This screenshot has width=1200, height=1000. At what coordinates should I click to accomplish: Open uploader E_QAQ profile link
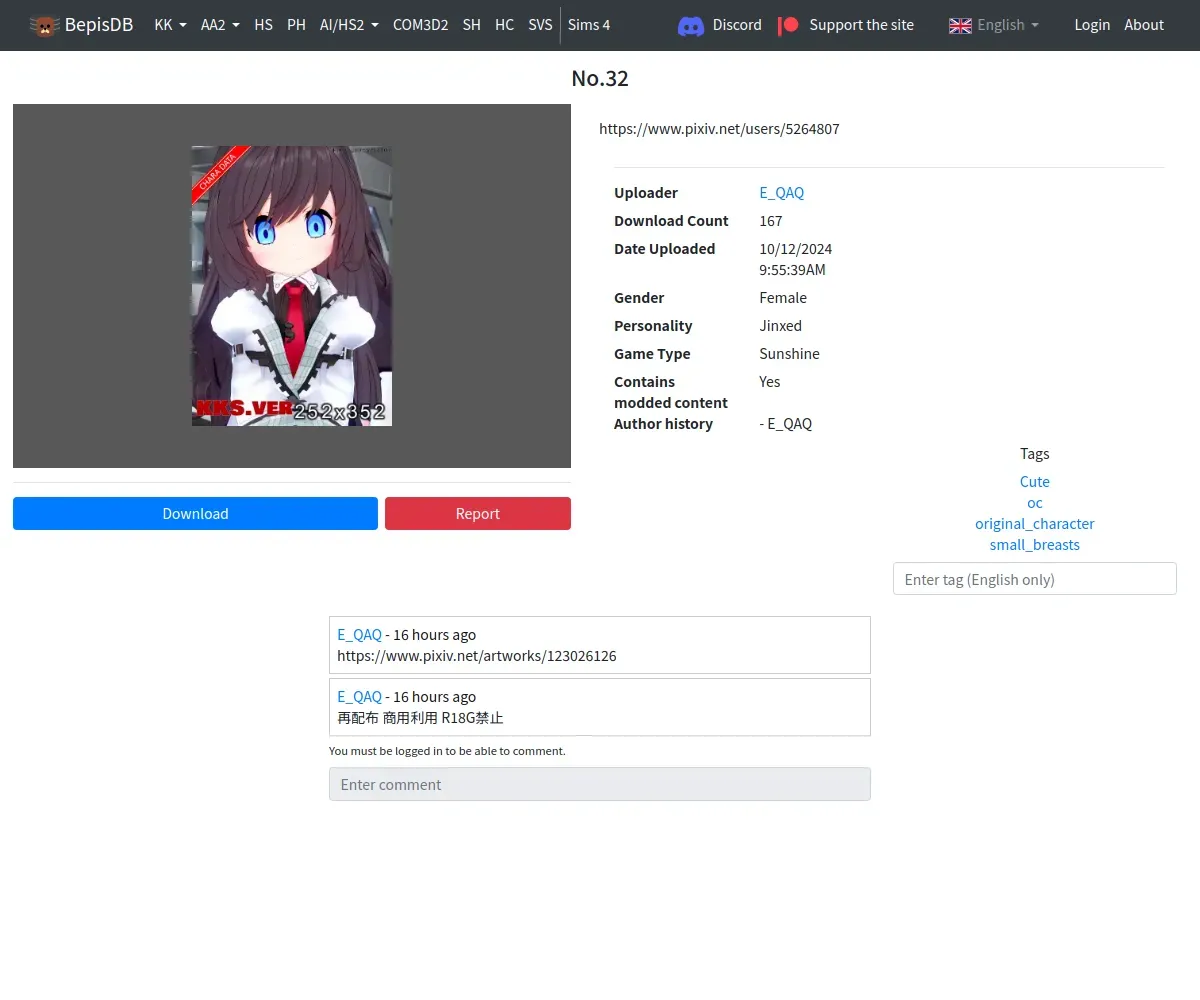pos(782,193)
